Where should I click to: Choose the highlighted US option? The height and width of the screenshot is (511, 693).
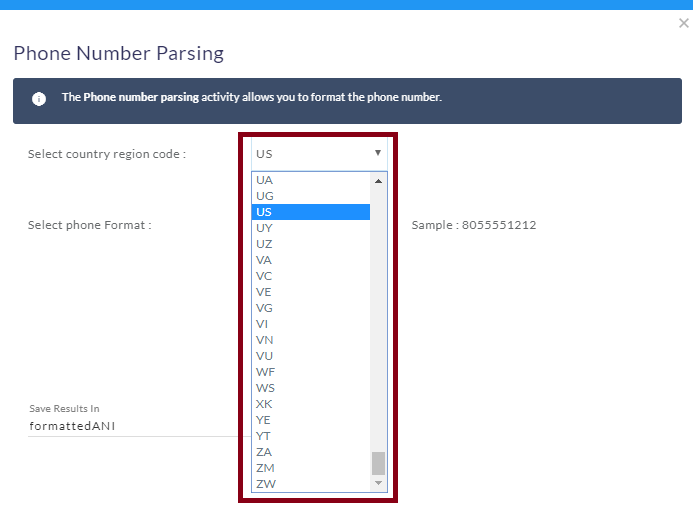[311, 212]
